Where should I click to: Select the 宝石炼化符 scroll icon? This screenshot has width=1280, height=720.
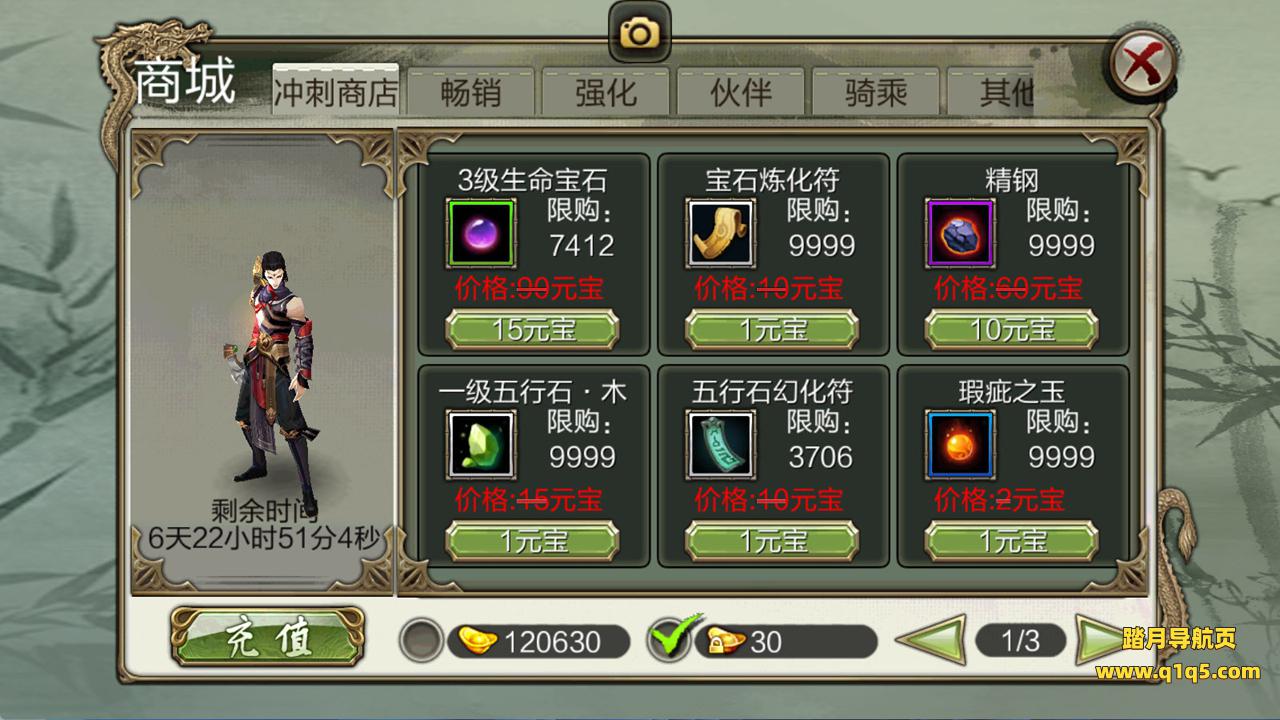(721, 234)
